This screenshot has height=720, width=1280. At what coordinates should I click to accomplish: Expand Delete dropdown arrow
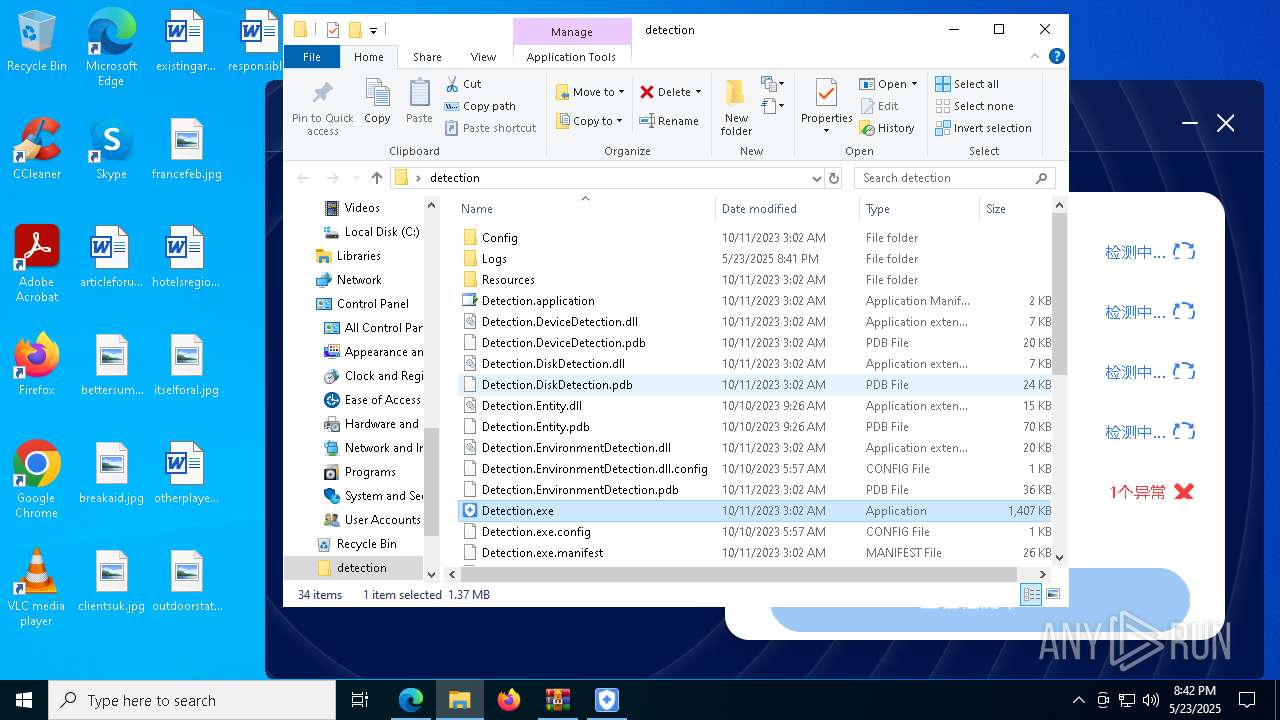(698, 92)
